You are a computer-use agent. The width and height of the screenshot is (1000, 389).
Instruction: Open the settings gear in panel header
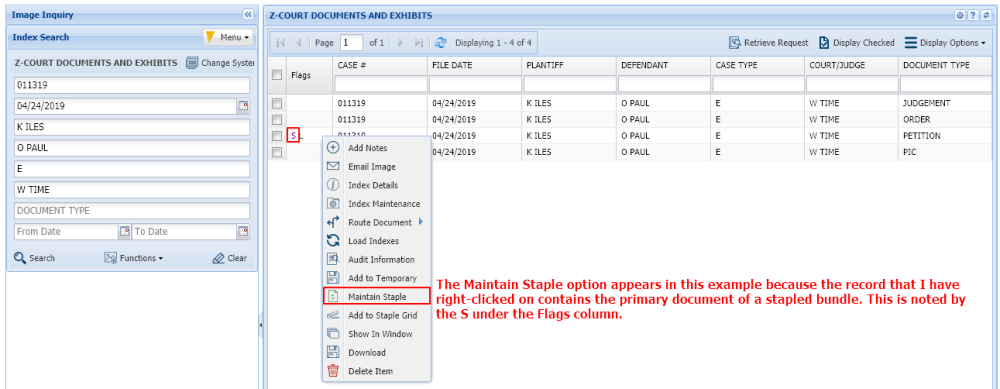tap(959, 15)
